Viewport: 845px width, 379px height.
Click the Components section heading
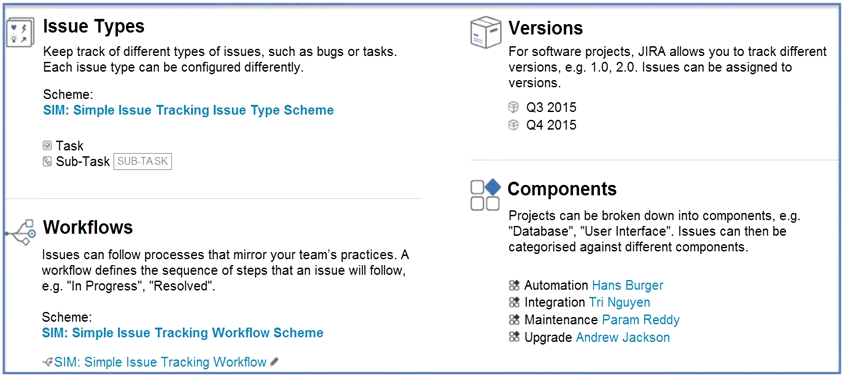coord(562,189)
